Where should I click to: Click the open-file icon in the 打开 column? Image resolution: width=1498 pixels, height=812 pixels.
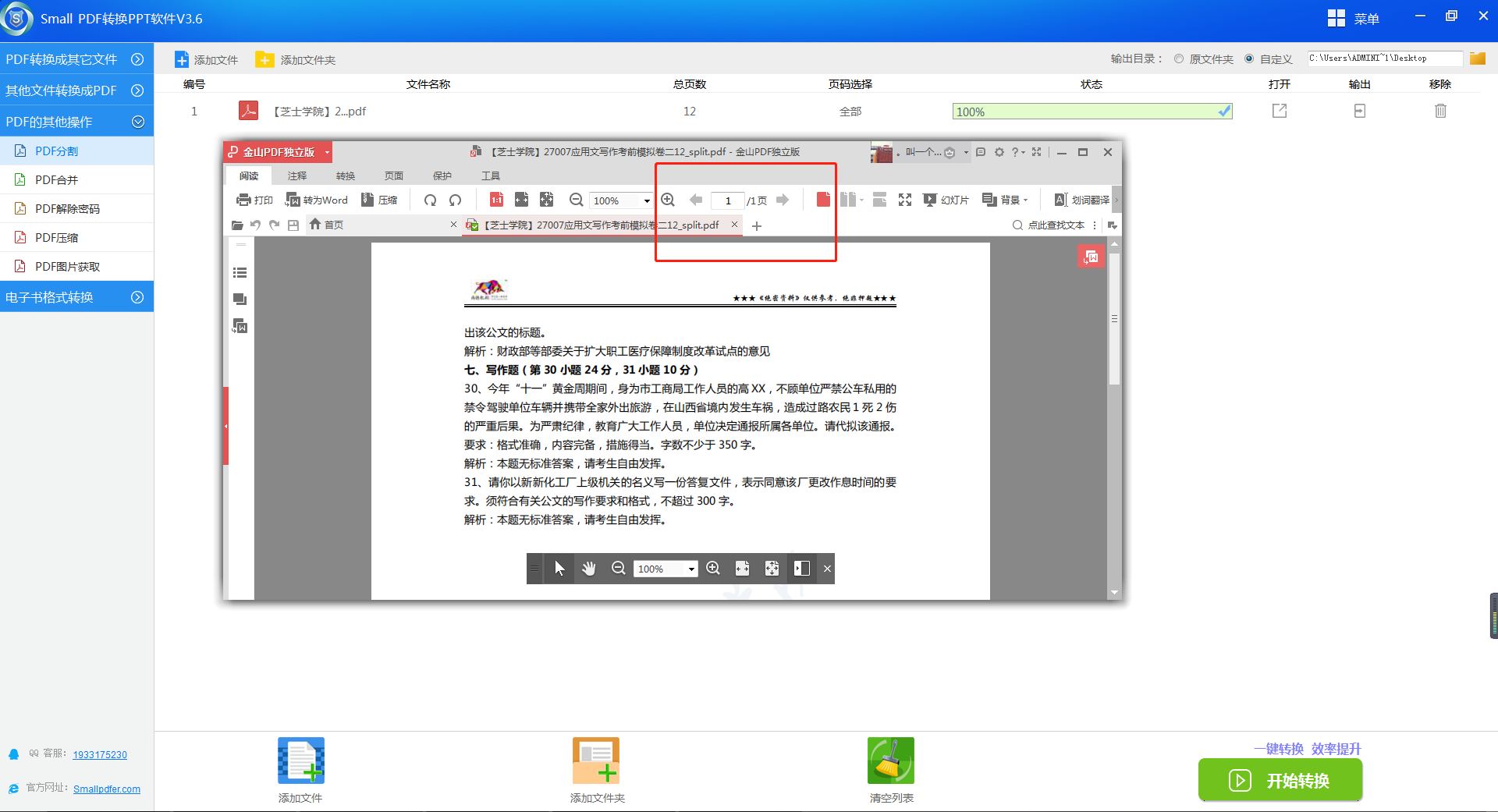(1280, 111)
